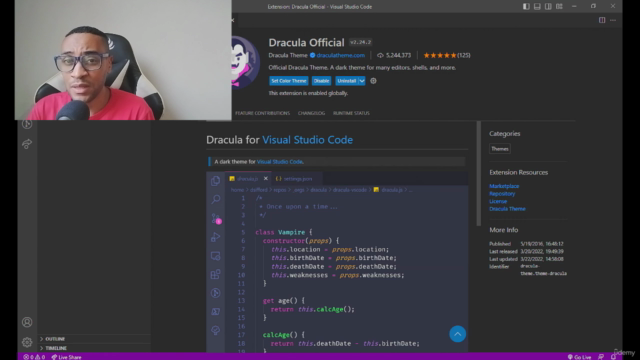Open Visual Studio Code link in description line

280,162
